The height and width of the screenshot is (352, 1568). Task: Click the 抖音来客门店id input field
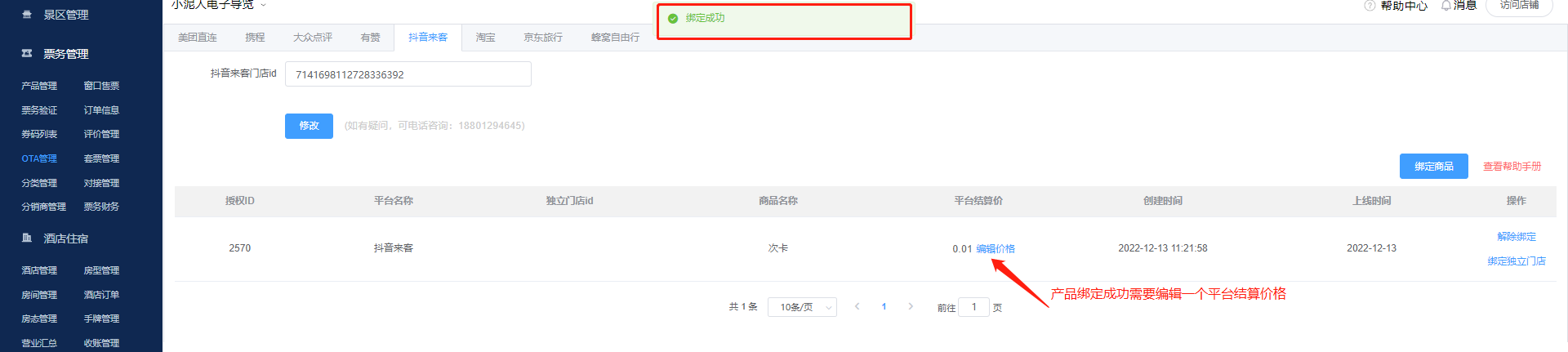coord(408,74)
